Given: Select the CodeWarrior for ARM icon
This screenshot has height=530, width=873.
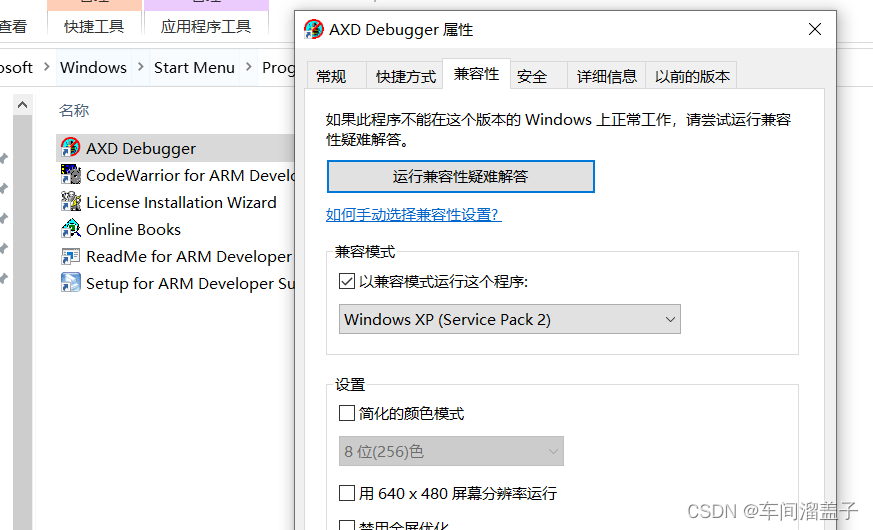Looking at the screenshot, I should 71,175.
